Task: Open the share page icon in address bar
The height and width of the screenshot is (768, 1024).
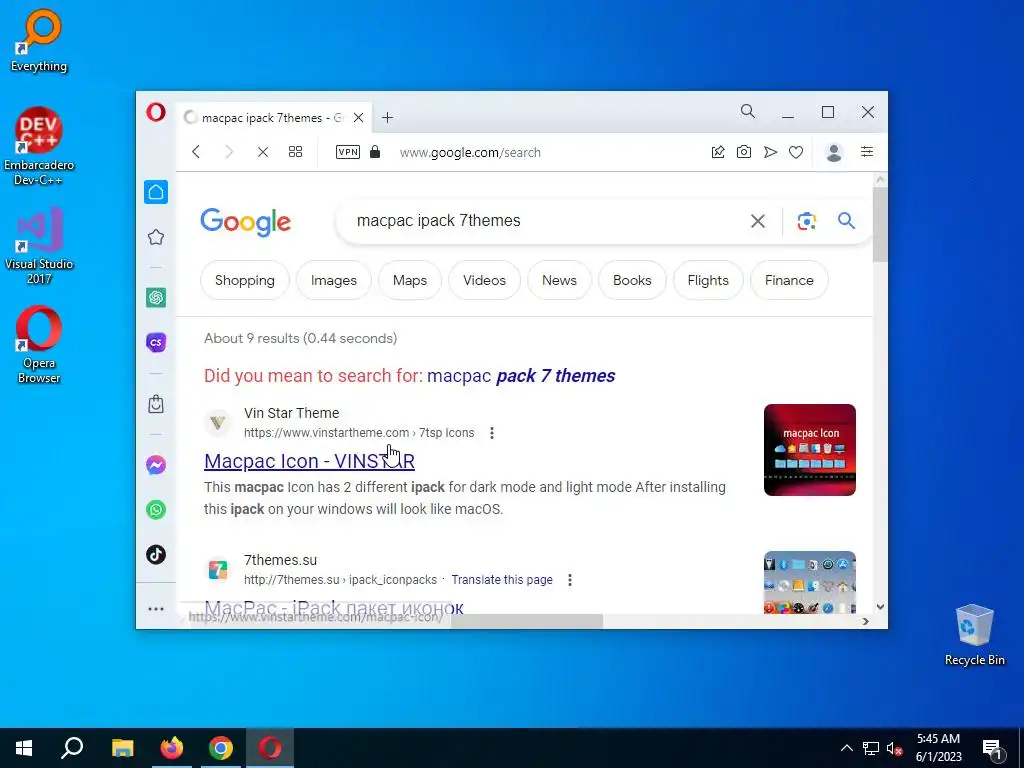Action: [x=718, y=152]
